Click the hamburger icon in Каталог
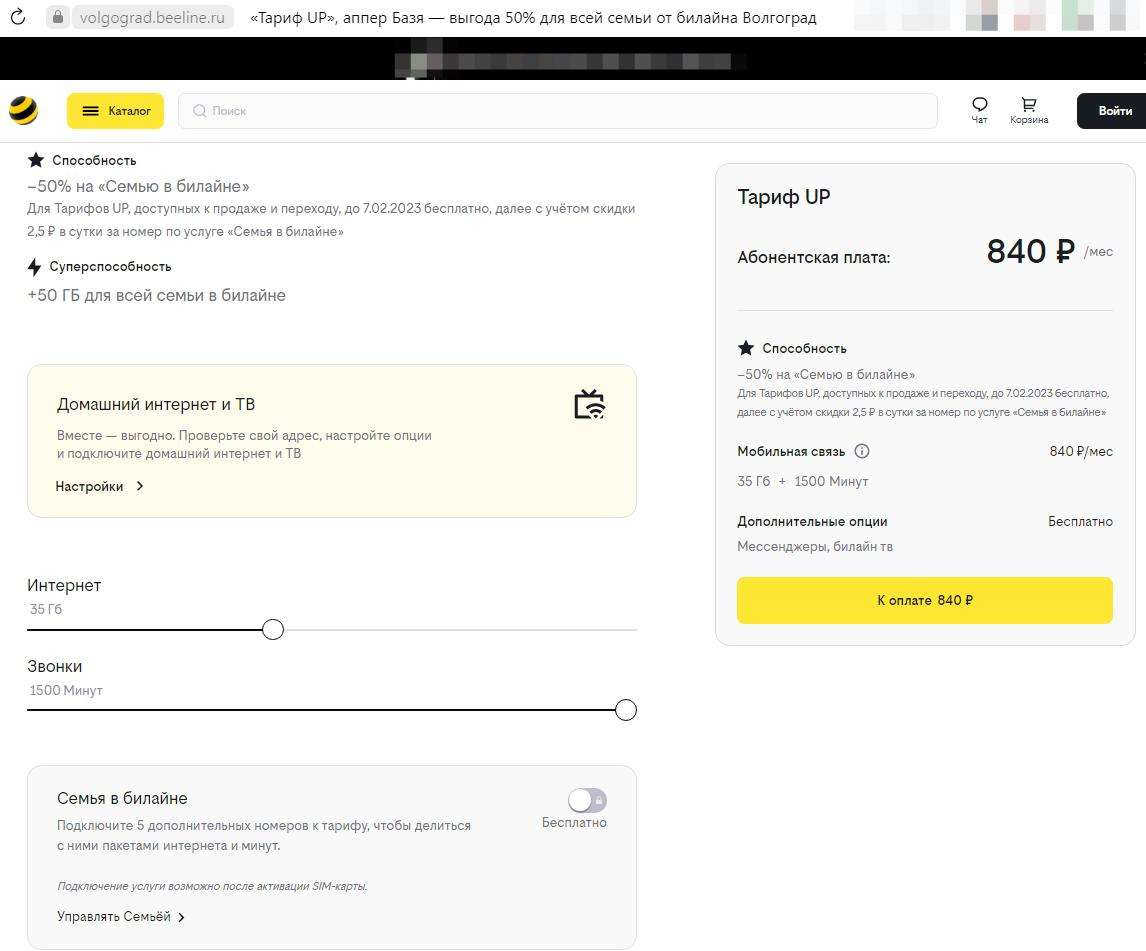This screenshot has height=951, width=1146. pos(91,111)
